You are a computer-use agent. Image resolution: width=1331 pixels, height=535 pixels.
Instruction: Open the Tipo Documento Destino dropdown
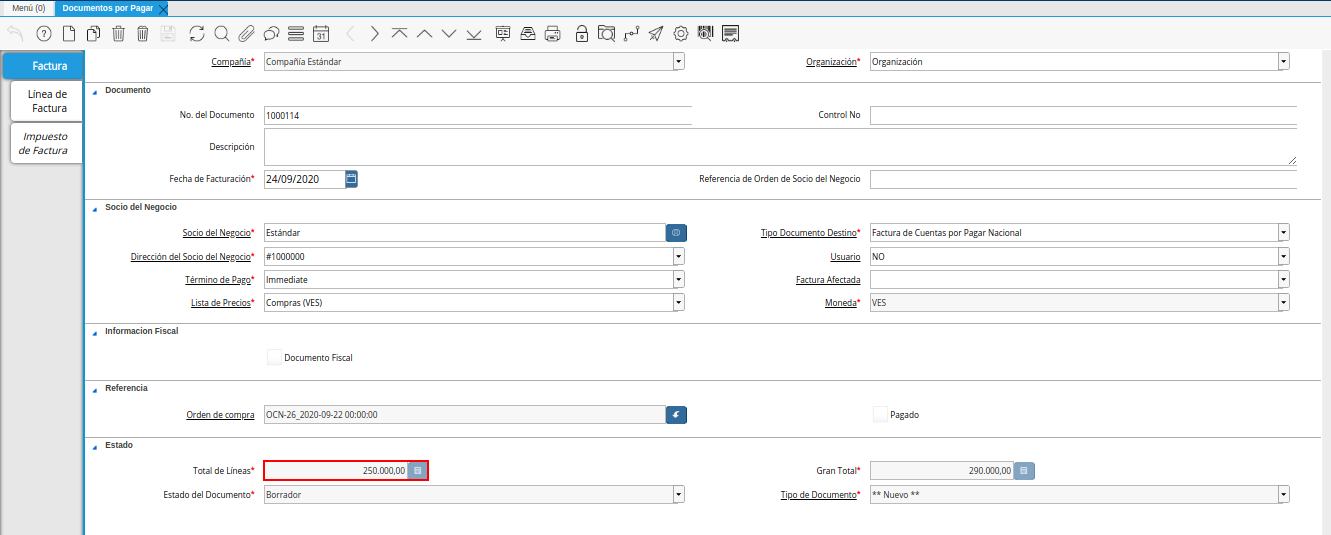tap(1283, 233)
